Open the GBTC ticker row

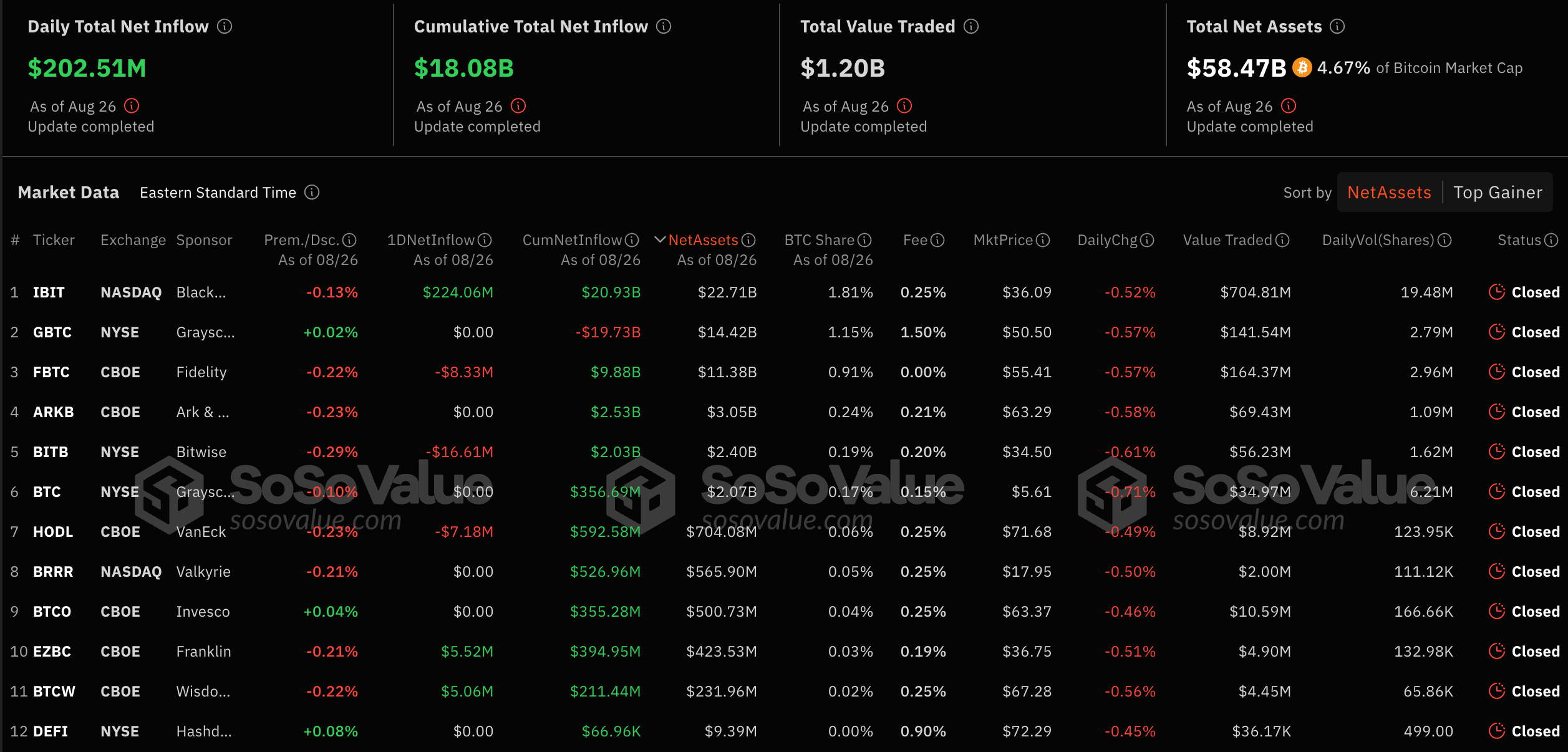[784, 332]
